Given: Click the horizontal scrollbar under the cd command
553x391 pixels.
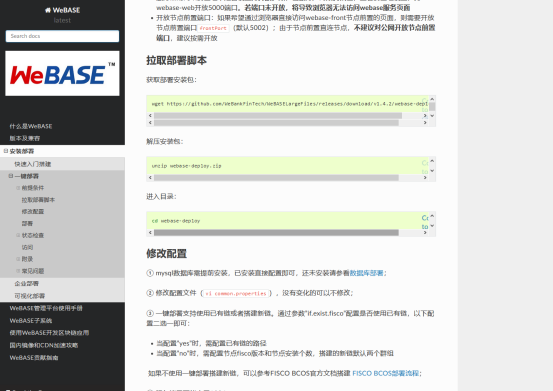Looking at the screenshot, I should coord(276,233).
